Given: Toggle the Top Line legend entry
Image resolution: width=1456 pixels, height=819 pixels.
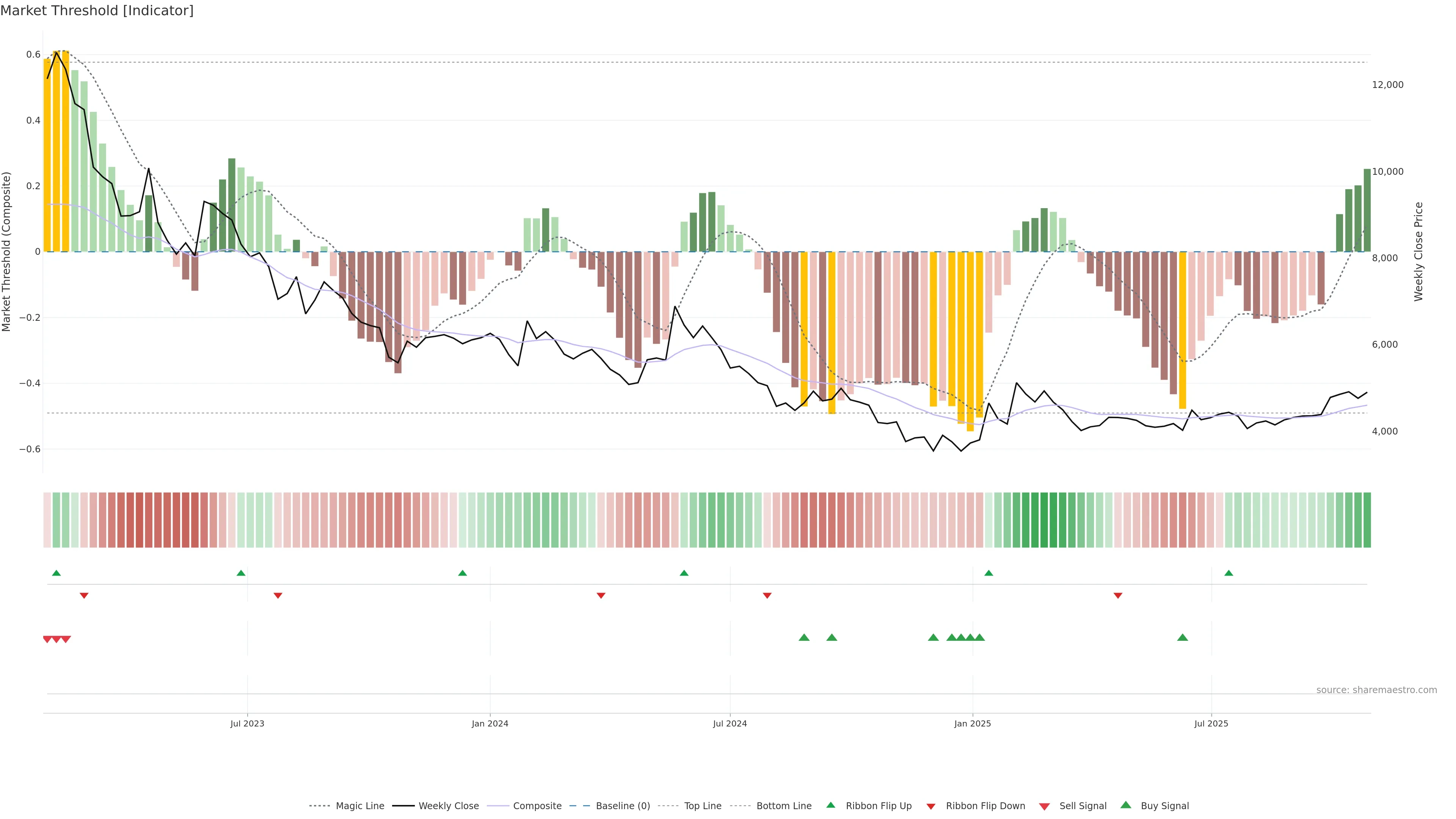Looking at the screenshot, I should pyautogui.click(x=702, y=806).
